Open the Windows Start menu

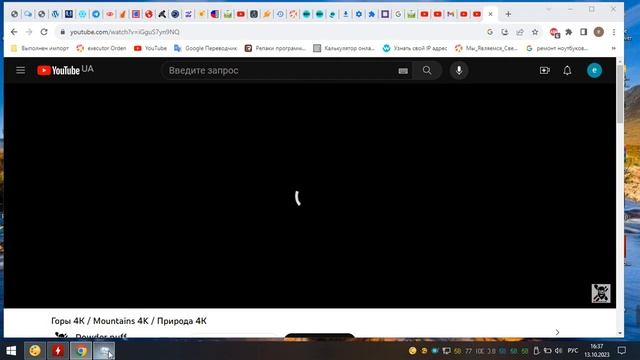(x=11, y=351)
